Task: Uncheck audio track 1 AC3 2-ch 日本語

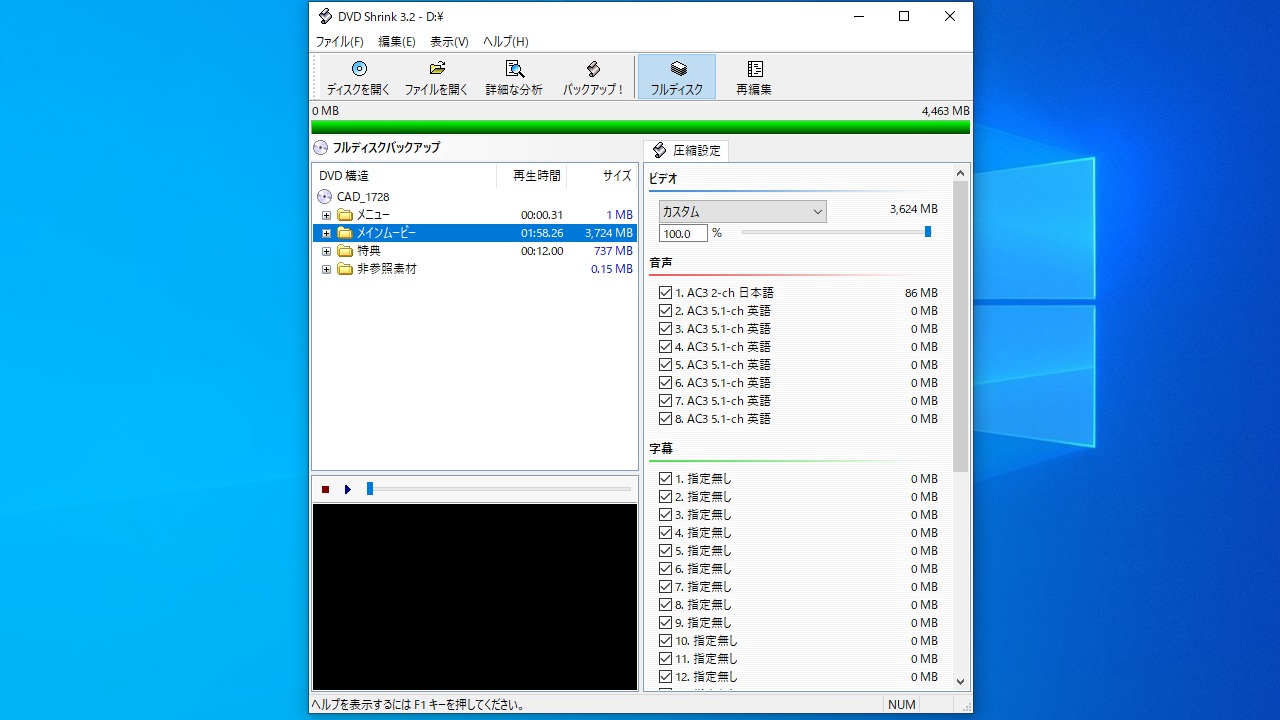Action: coord(665,293)
